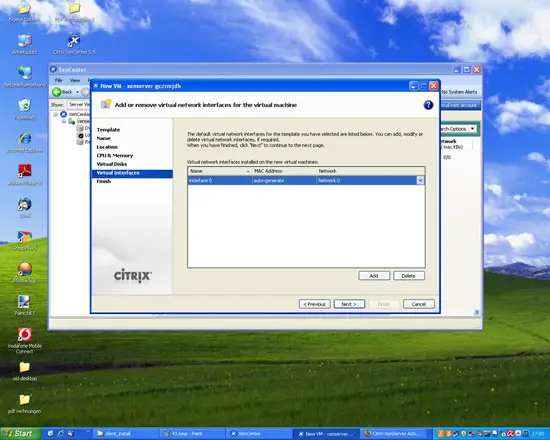The height and width of the screenshot is (440, 550).
Task: Sort by the MAC Address column header
Action: click(x=284, y=171)
